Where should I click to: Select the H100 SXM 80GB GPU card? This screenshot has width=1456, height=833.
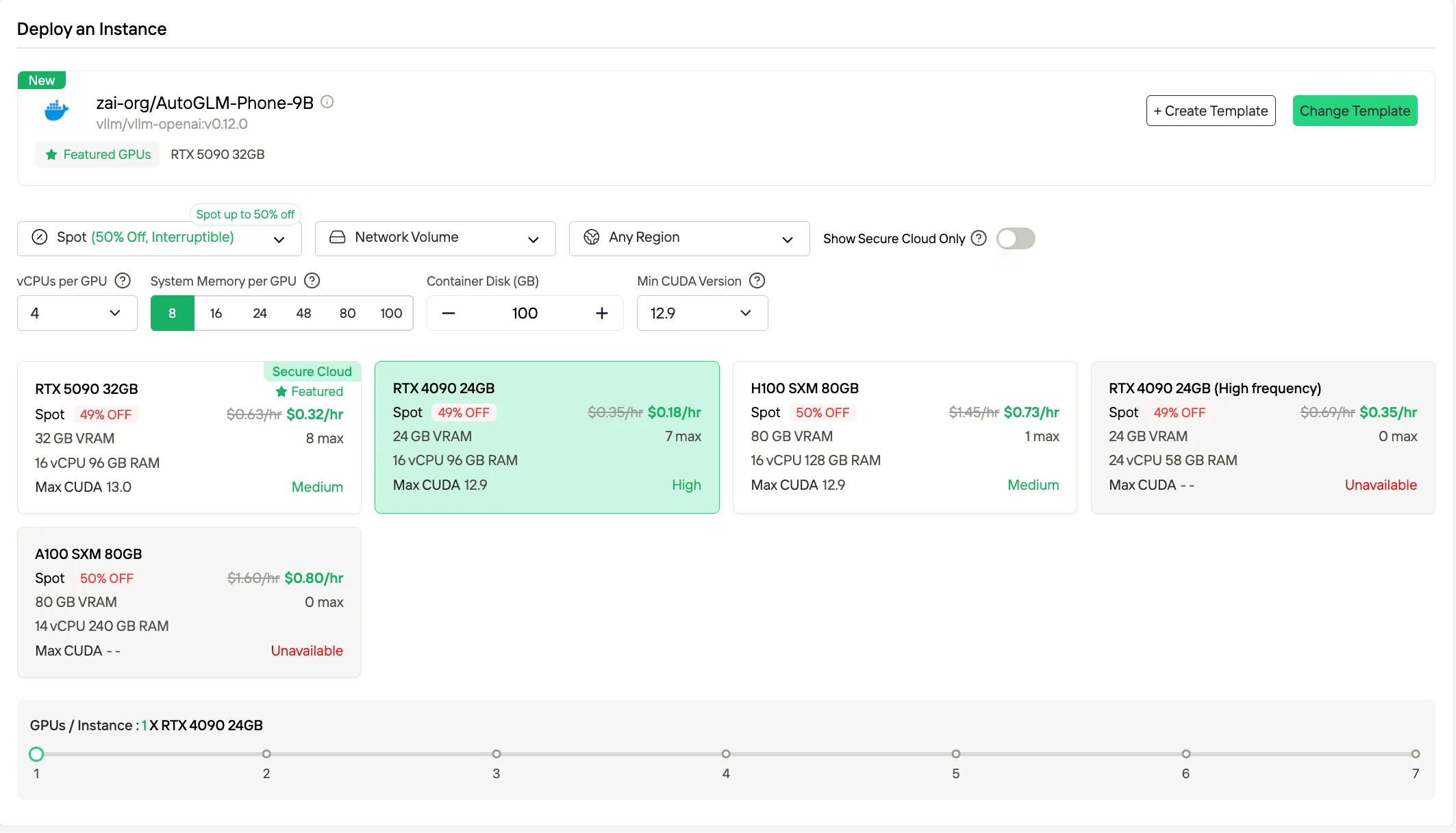905,437
